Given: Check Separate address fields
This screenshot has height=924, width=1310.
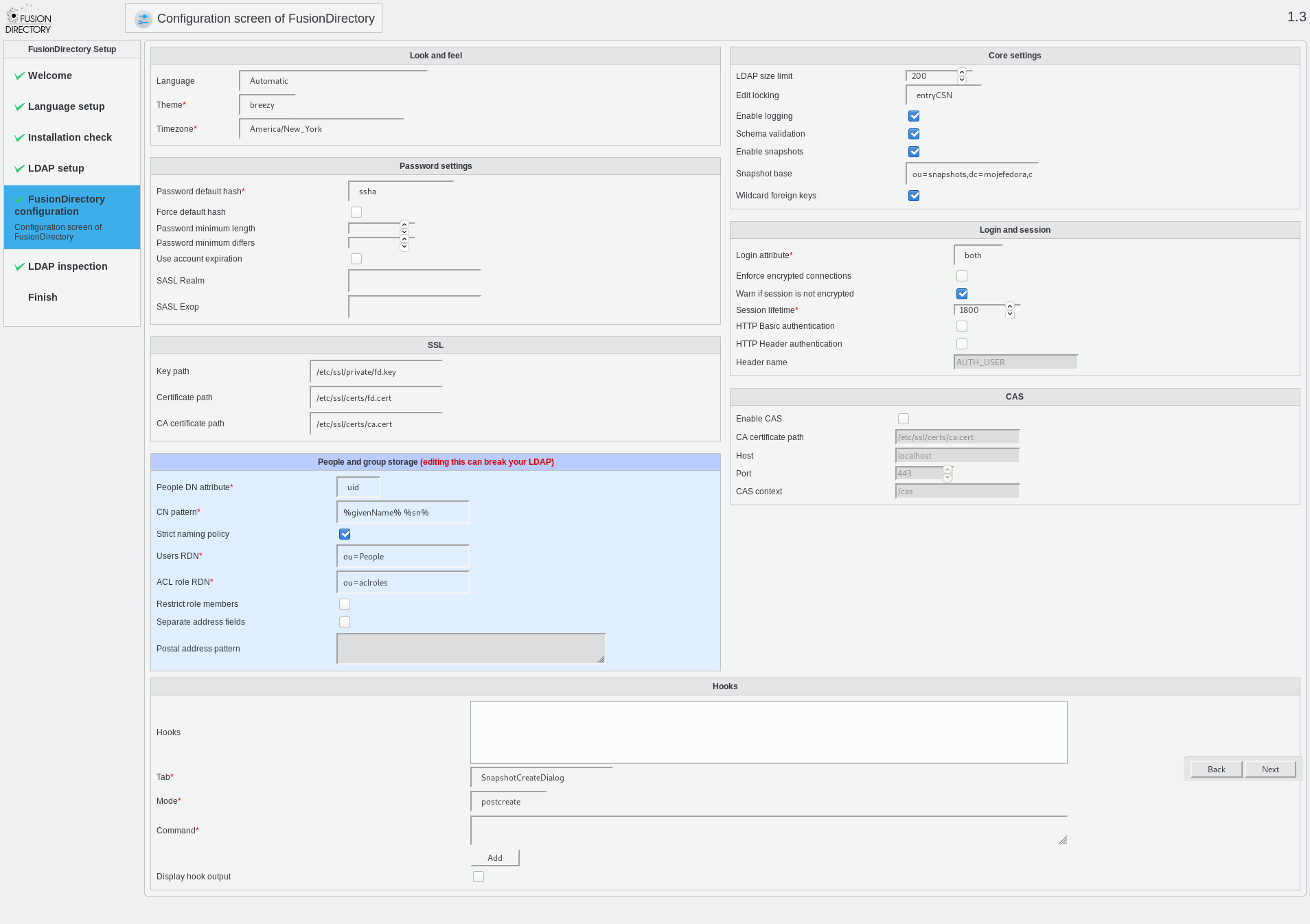Looking at the screenshot, I should [x=345, y=622].
